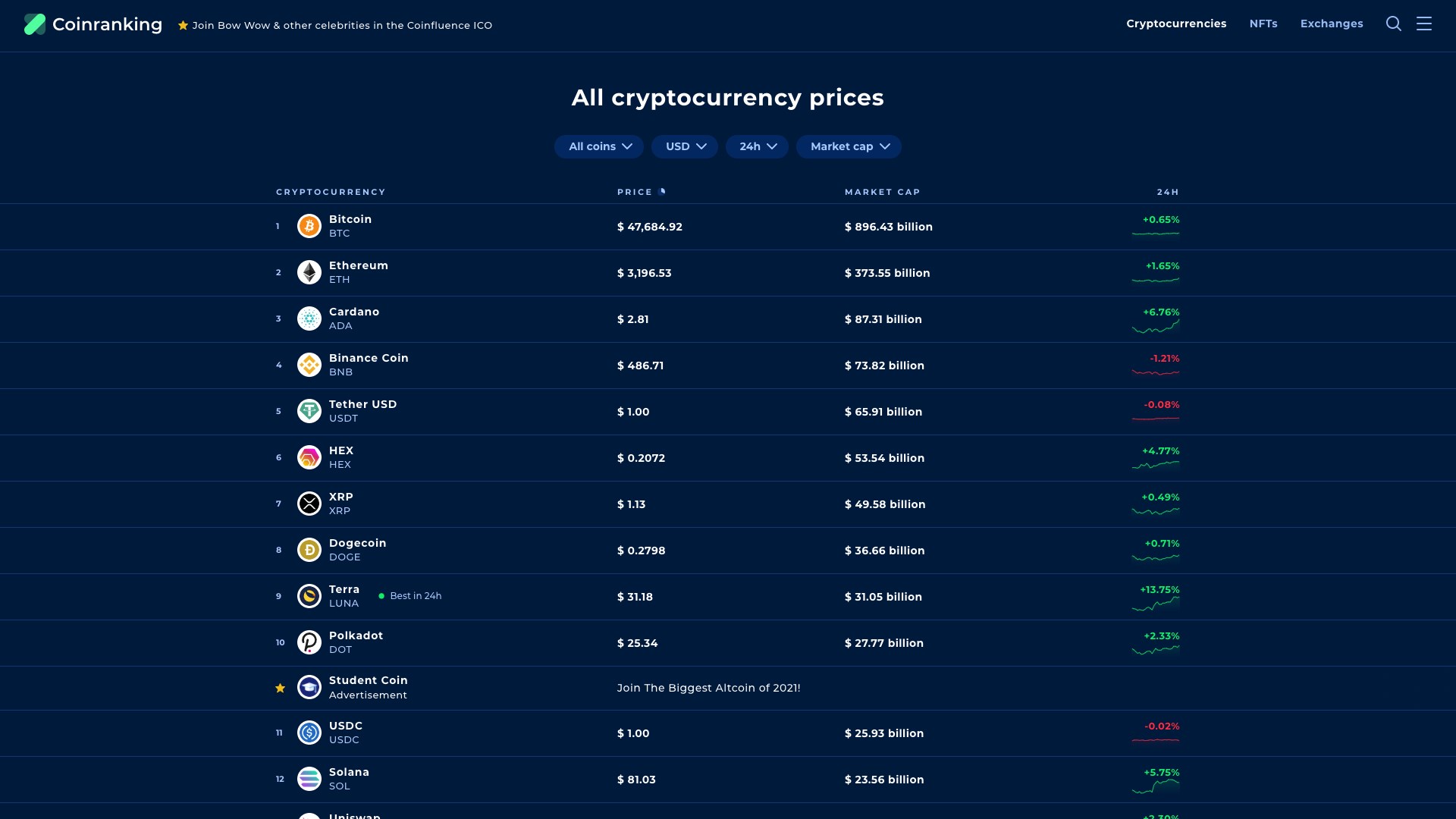Screen dimensions: 1456x819
Task: Click Solana price $ 81.03
Action: coord(636,780)
